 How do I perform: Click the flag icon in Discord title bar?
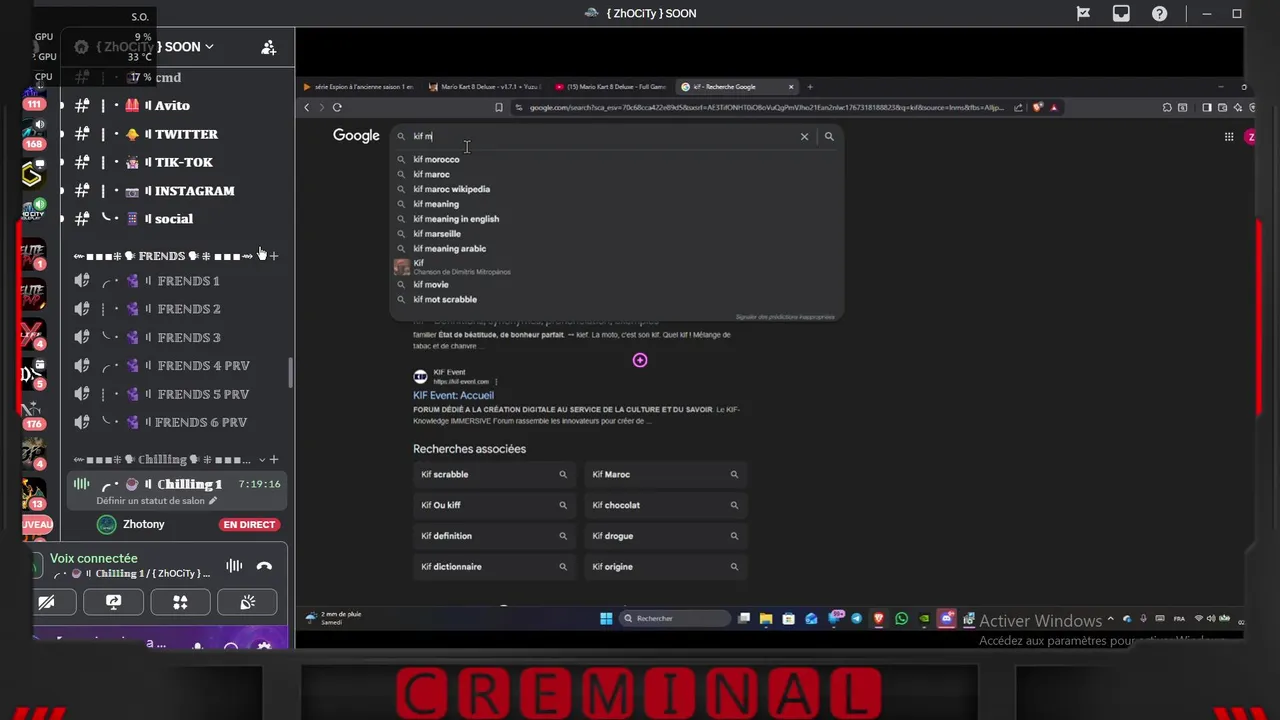coord(1083,14)
